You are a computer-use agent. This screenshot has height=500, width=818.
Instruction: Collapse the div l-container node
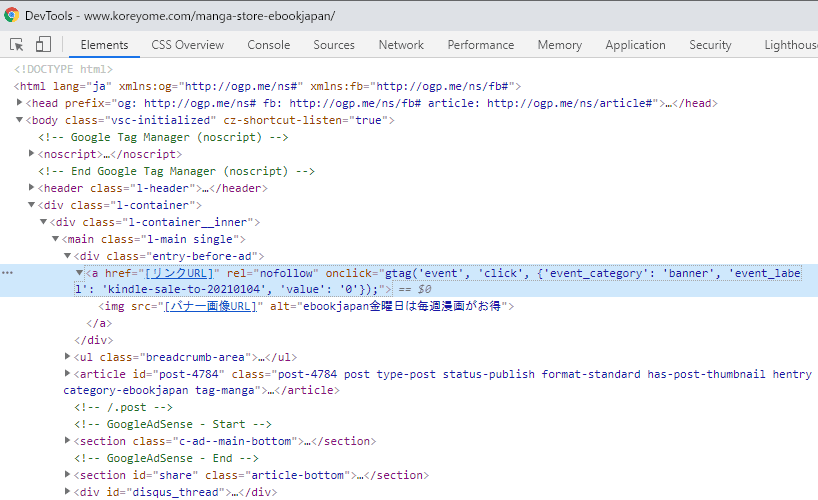tap(31, 205)
